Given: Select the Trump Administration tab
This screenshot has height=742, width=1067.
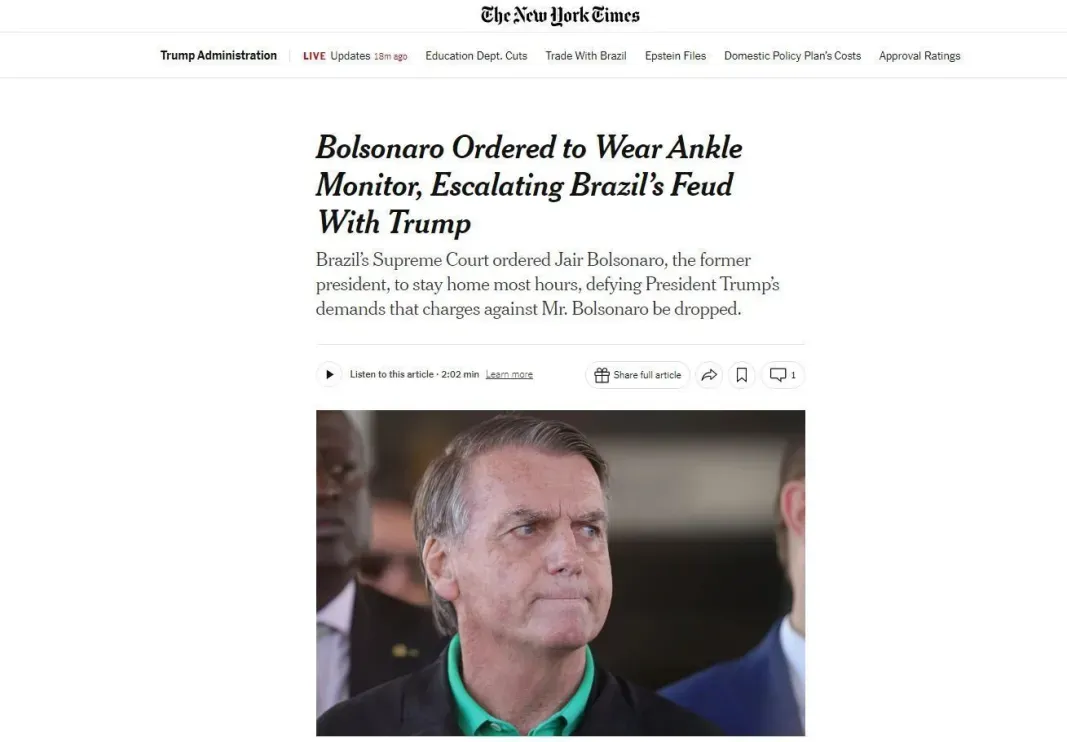Looking at the screenshot, I should point(218,55).
